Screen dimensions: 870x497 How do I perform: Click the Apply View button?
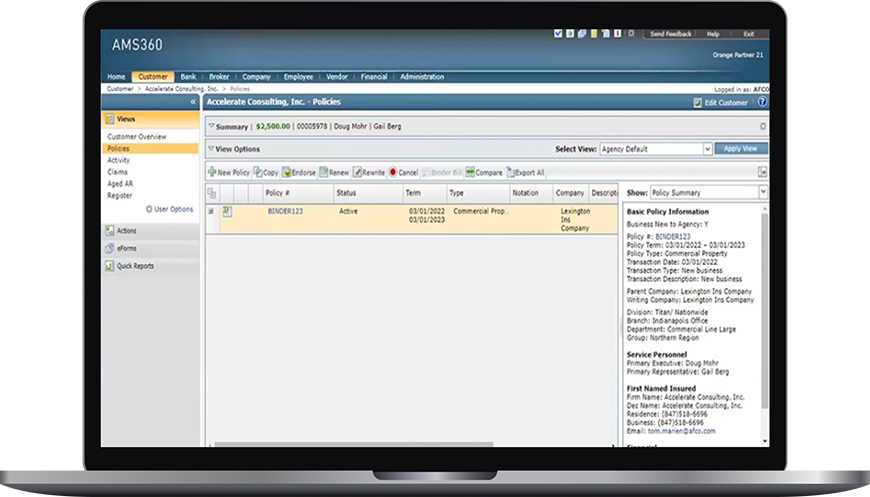[x=741, y=149]
